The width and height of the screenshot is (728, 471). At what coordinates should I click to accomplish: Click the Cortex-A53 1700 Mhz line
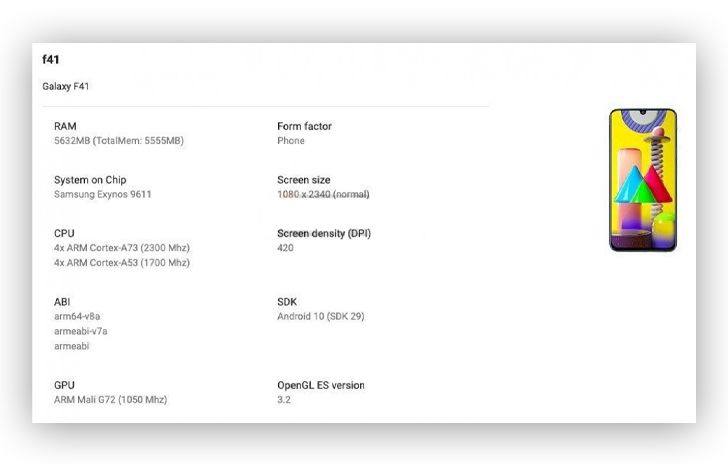pyautogui.click(x=122, y=263)
